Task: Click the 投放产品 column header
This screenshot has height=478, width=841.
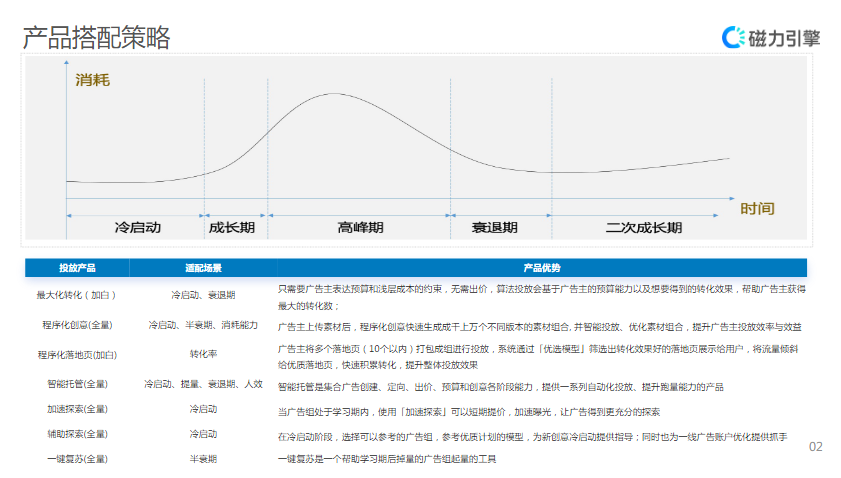Action: (x=77, y=268)
